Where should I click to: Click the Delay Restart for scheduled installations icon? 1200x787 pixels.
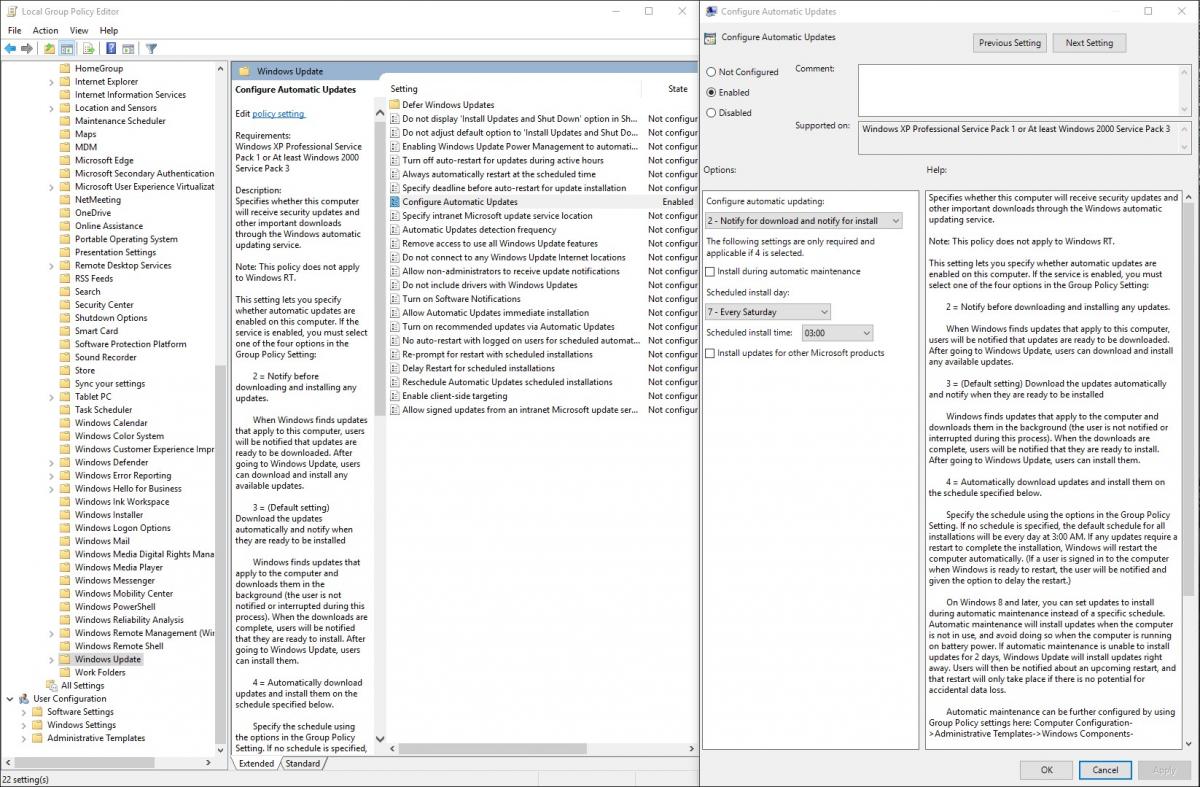point(394,368)
